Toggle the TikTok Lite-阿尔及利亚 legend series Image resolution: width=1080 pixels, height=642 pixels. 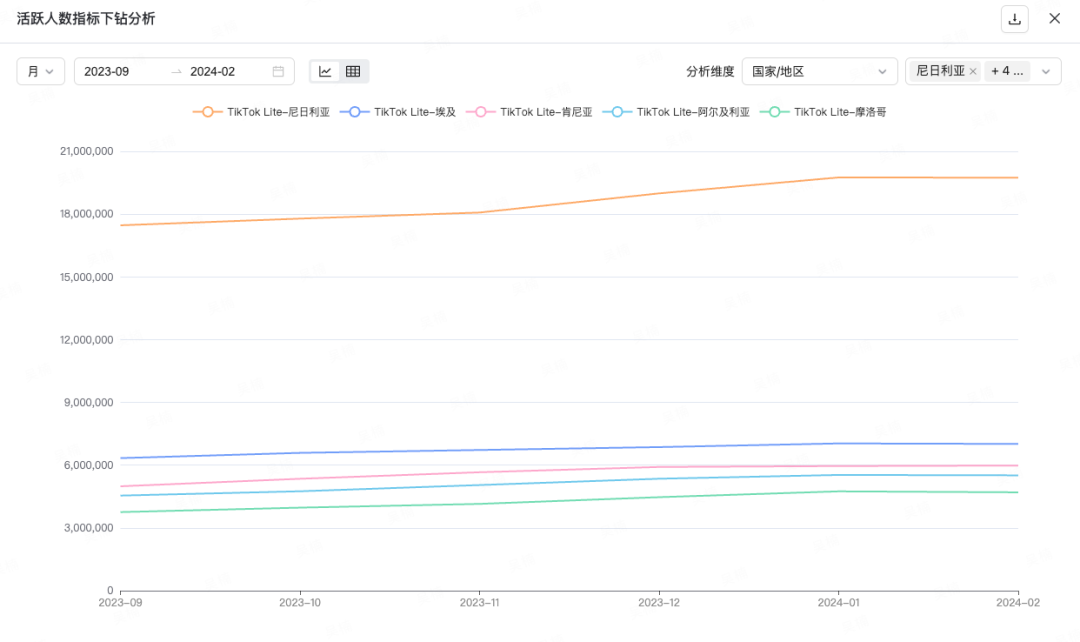pyautogui.click(x=676, y=112)
